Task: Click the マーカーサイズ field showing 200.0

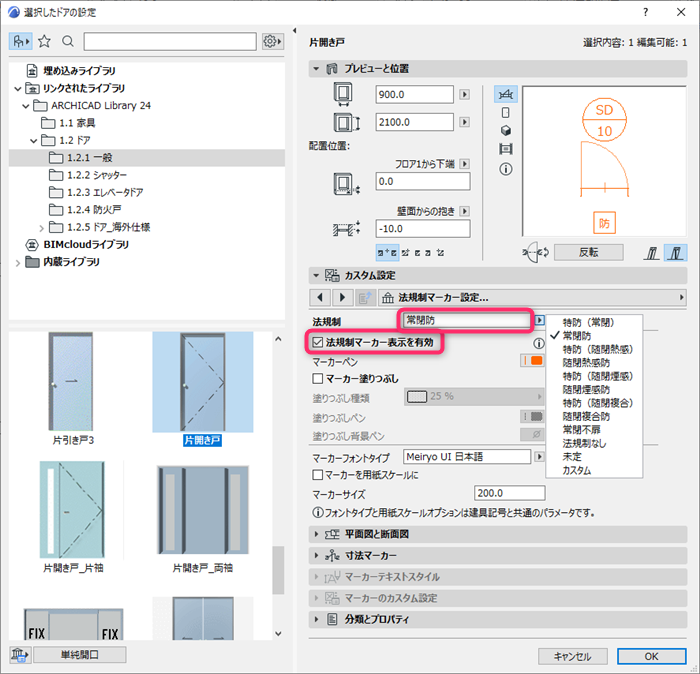Action: (509, 493)
